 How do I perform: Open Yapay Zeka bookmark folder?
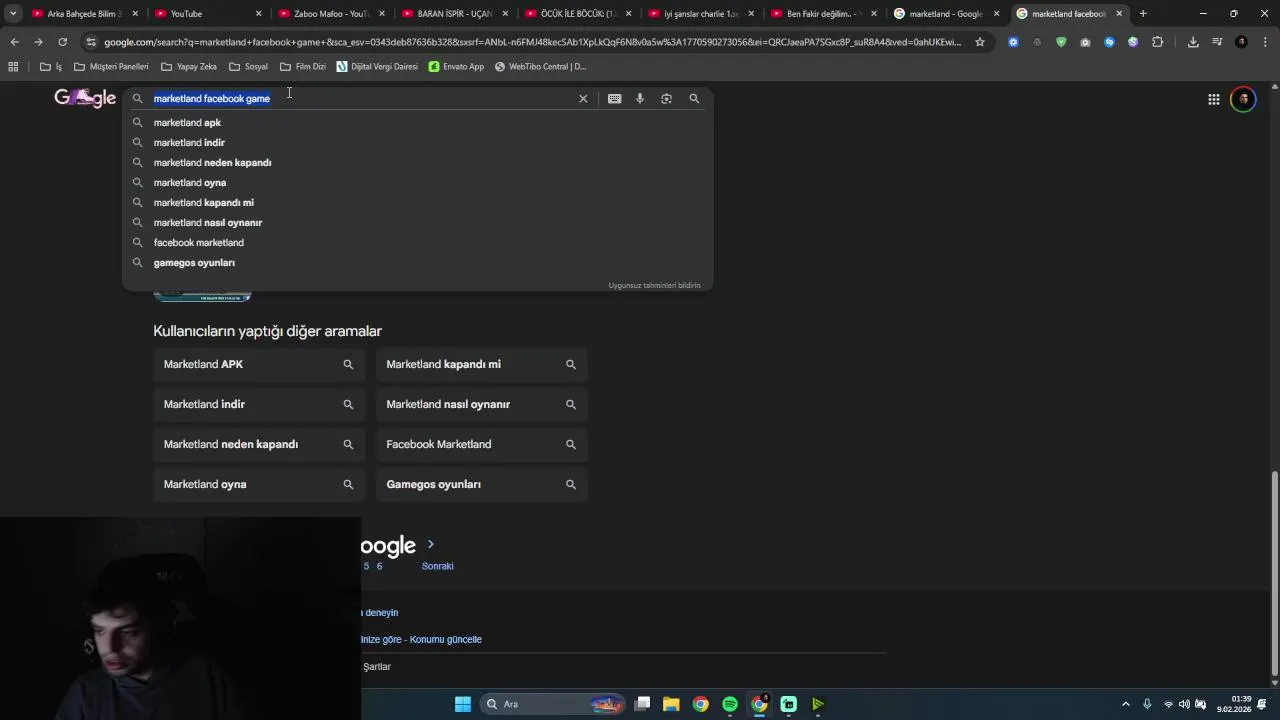[x=188, y=67]
